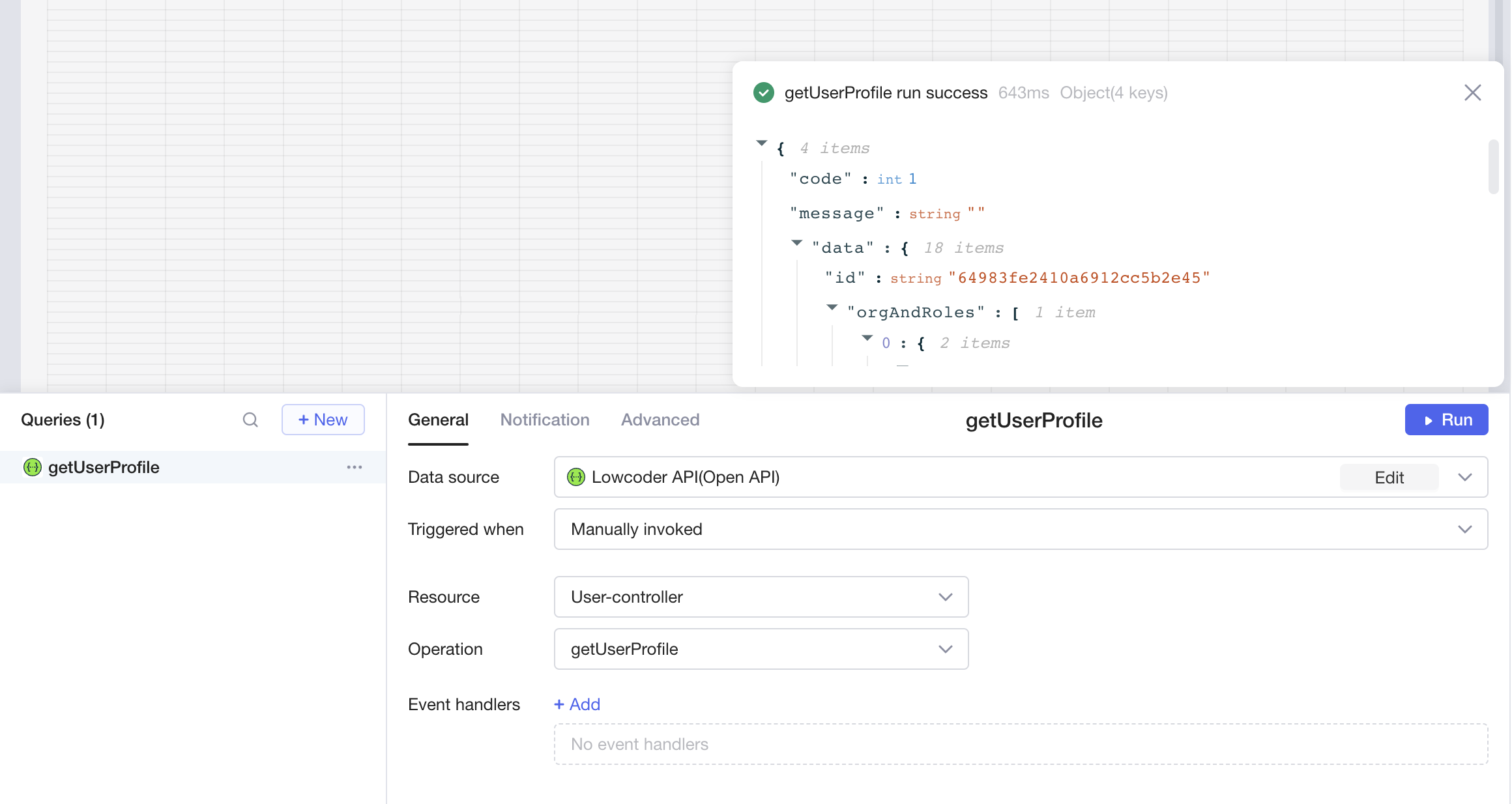This screenshot has width=1512, height=804.
Task: Collapse the "orgAndRoles" array node
Action: [832, 308]
